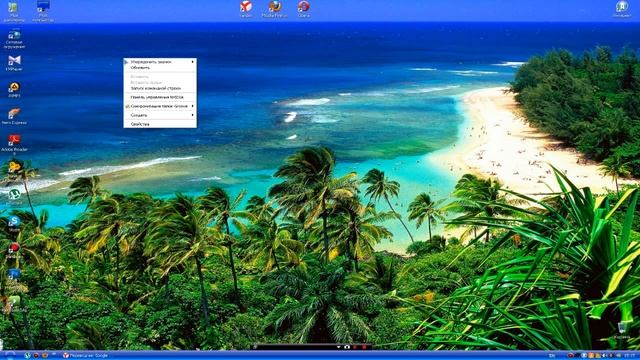Viewport: 640px width, 360px height.
Task: Click the language indicator in the tray
Action: coord(552,356)
